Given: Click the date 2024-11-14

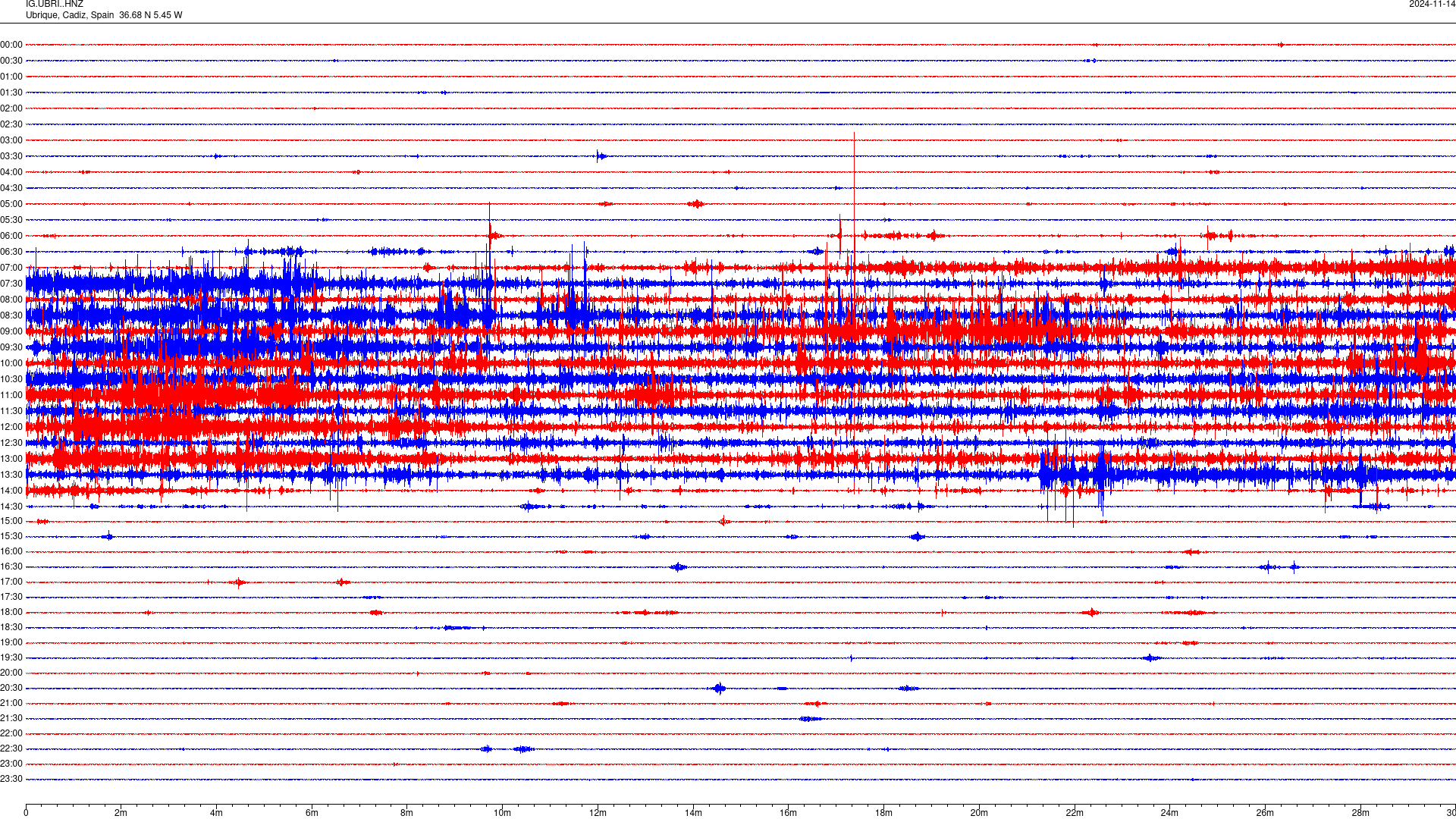Looking at the screenshot, I should pyautogui.click(x=1432, y=4).
